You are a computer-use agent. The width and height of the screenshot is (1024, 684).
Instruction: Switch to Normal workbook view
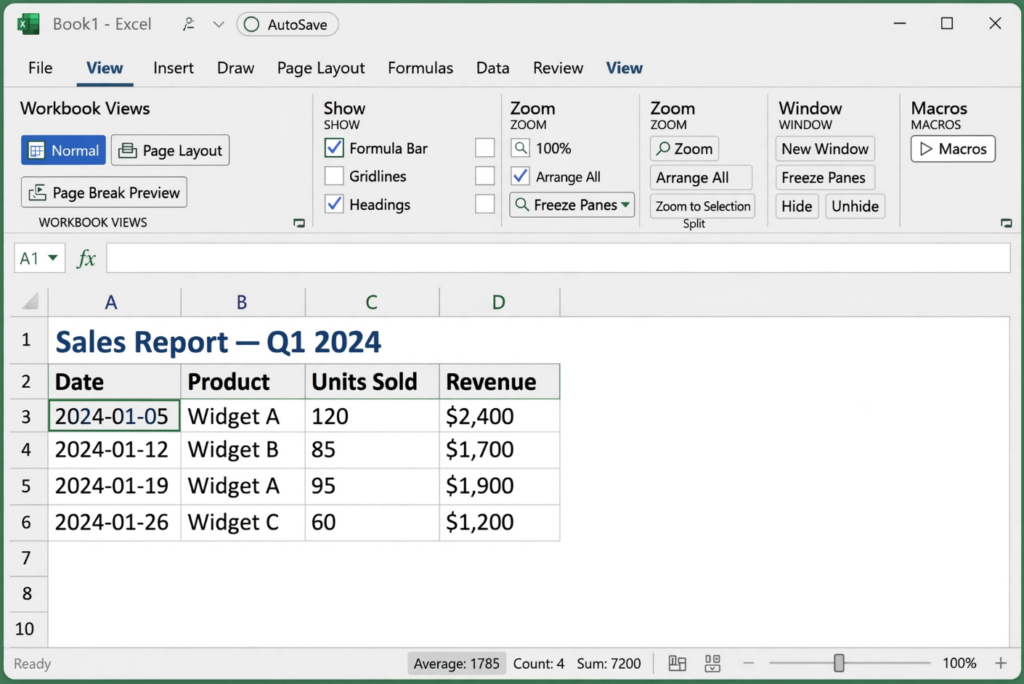point(63,150)
